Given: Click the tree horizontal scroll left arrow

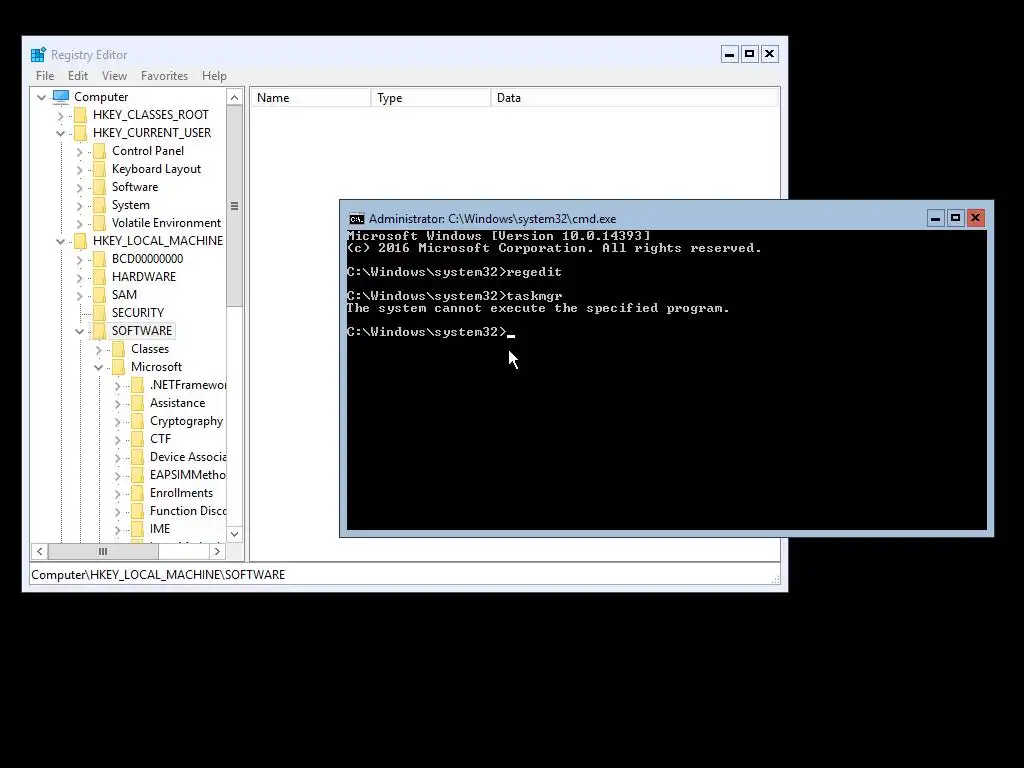Looking at the screenshot, I should click(40, 552).
